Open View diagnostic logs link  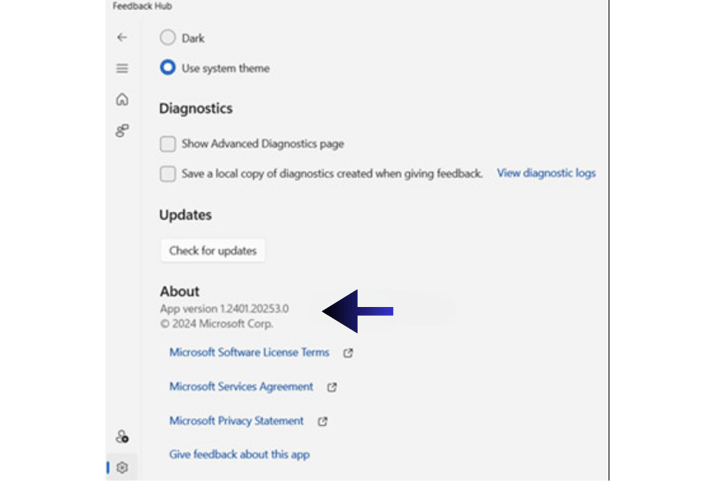click(546, 173)
